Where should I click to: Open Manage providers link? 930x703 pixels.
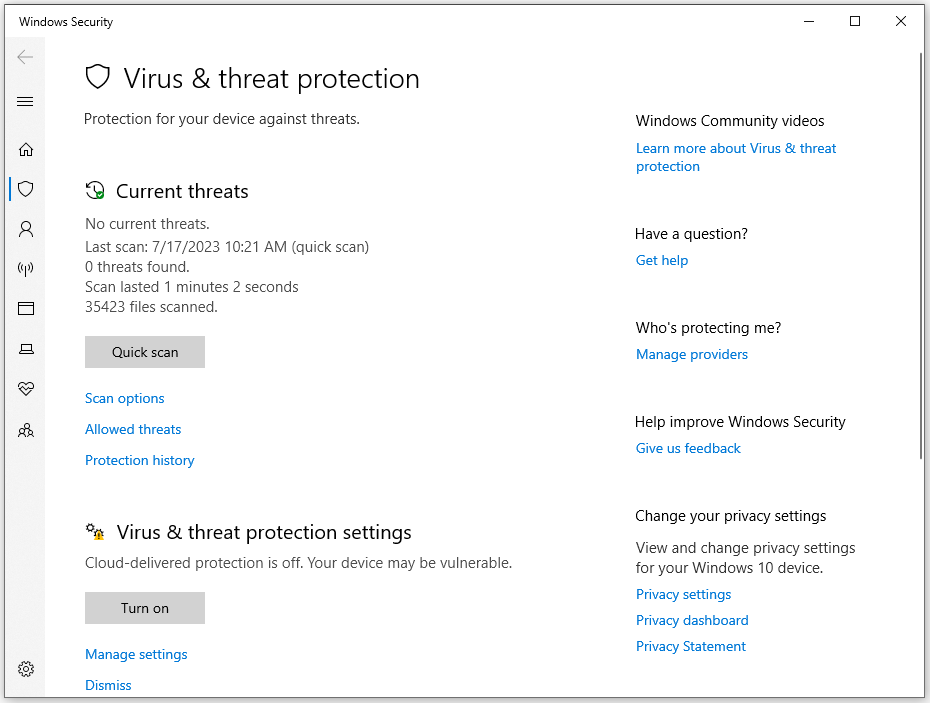(x=692, y=354)
